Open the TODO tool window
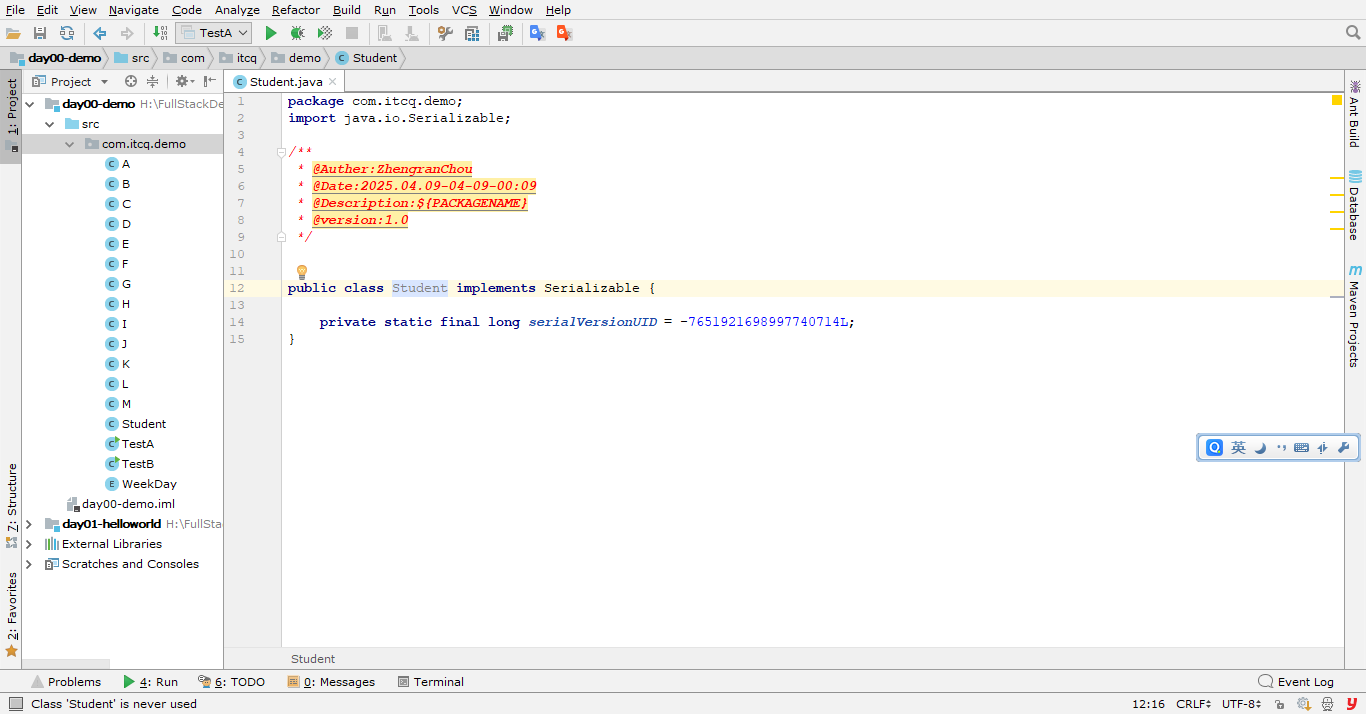Screen dimensions: 1366x714 tap(232, 682)
